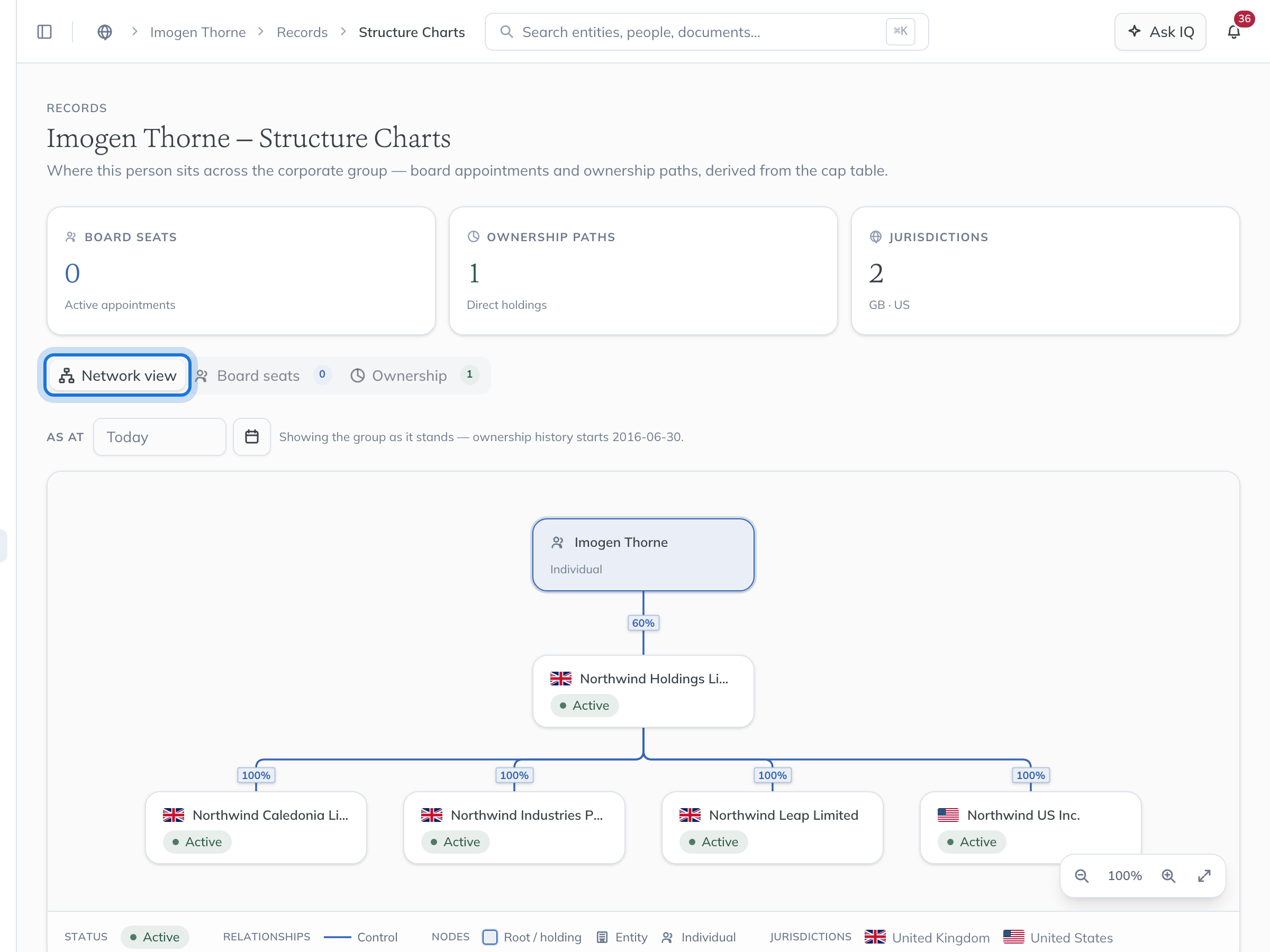Click the Structure Charts breadcrumb

pos(412,32)
